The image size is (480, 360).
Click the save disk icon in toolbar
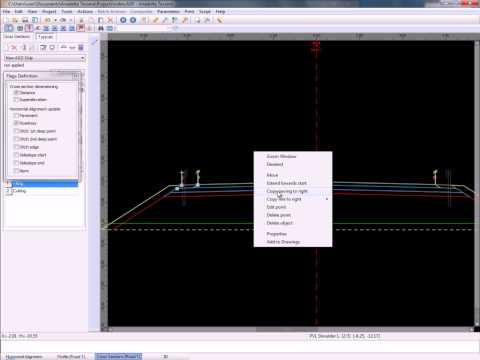pos(25,20)
